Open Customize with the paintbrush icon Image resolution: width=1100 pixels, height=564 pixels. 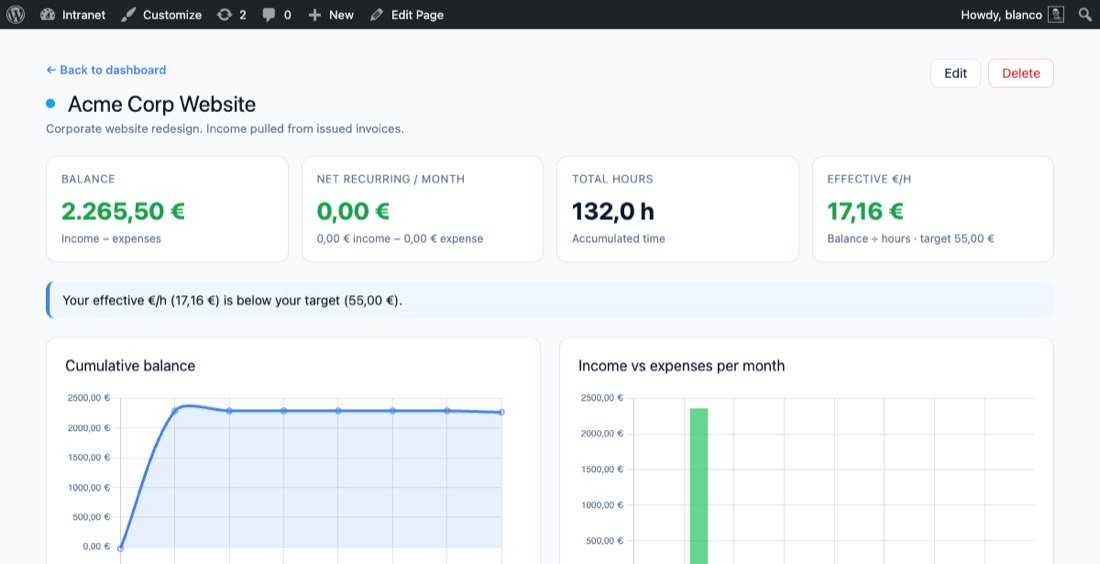[x=128, y=15]
